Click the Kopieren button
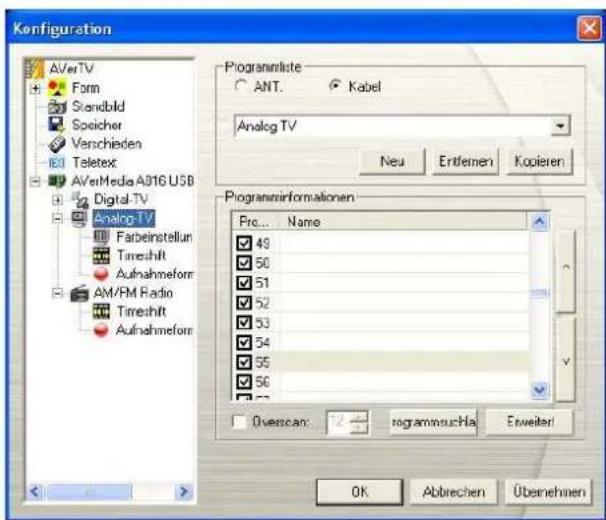This screenshot has height=520, width=606. (x=539, y=161)
